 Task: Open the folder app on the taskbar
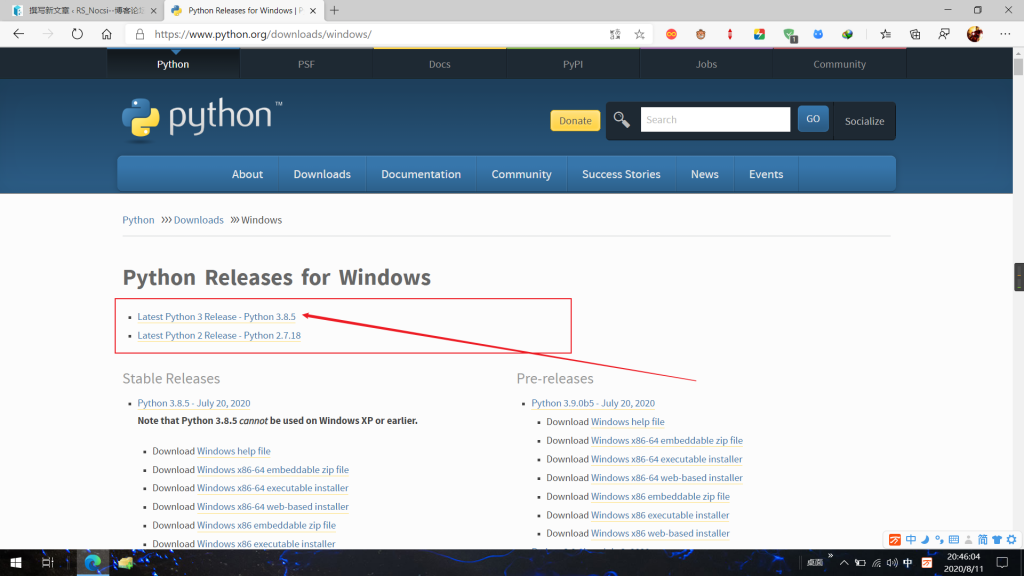click(x=125, y=562)
